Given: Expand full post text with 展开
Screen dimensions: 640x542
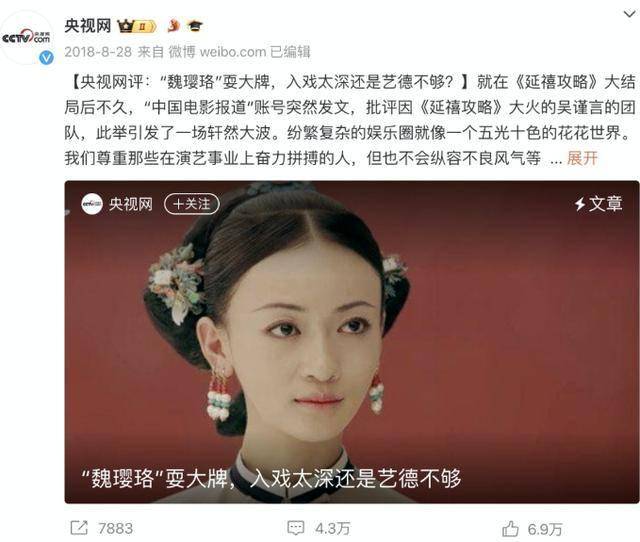Looking at the screenshot, I should pos(582,158).
